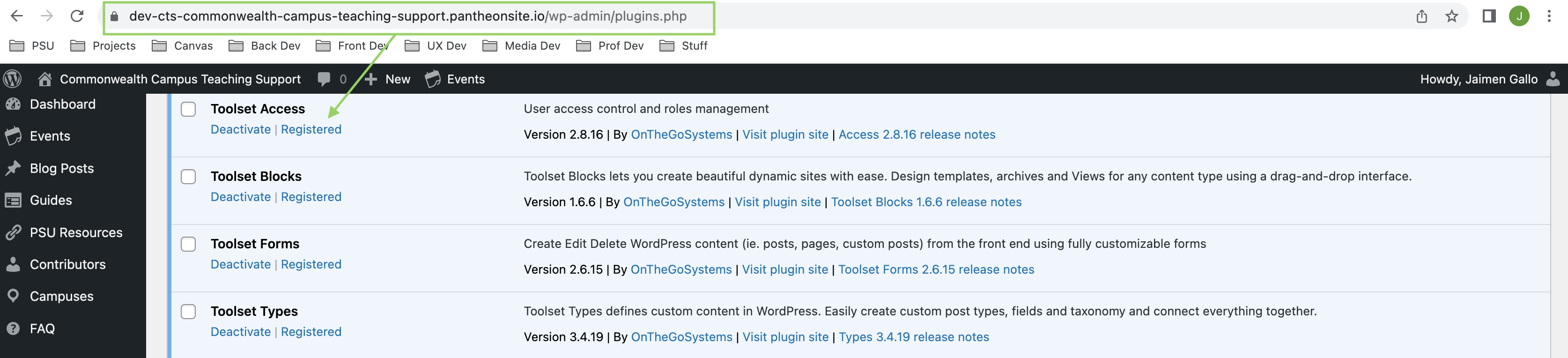Click the WordPress logo in the admin bar
The height and width of the screenshot is (358, 1568).
[12, 79]
